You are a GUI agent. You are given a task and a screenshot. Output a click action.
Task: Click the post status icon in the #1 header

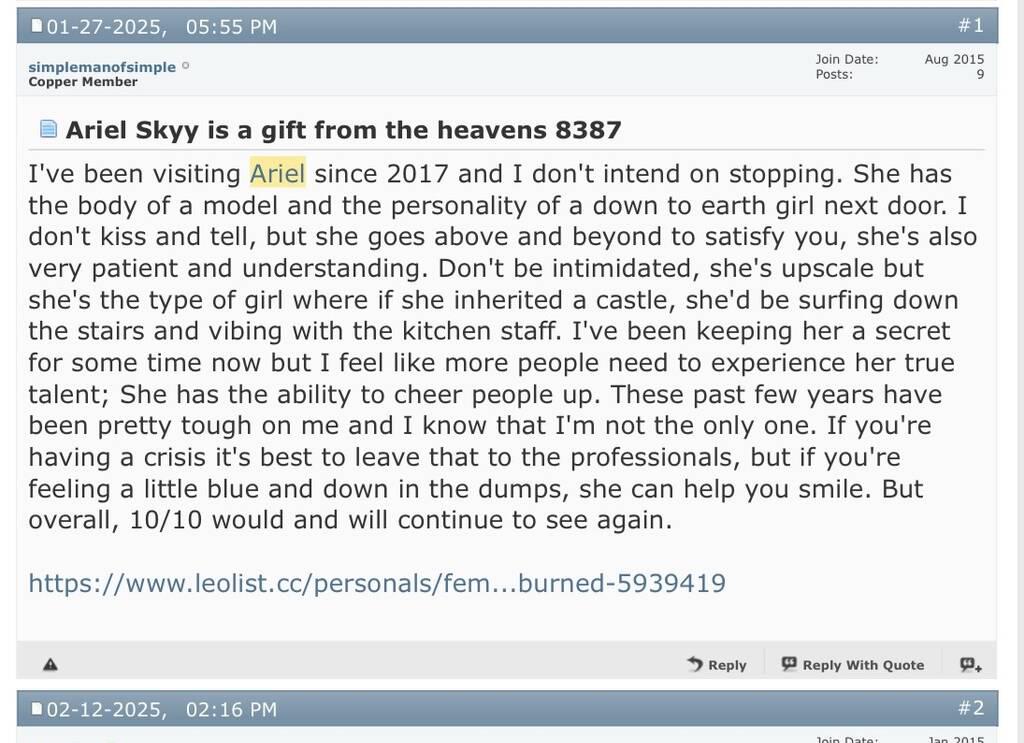click(x=37, y=26)
